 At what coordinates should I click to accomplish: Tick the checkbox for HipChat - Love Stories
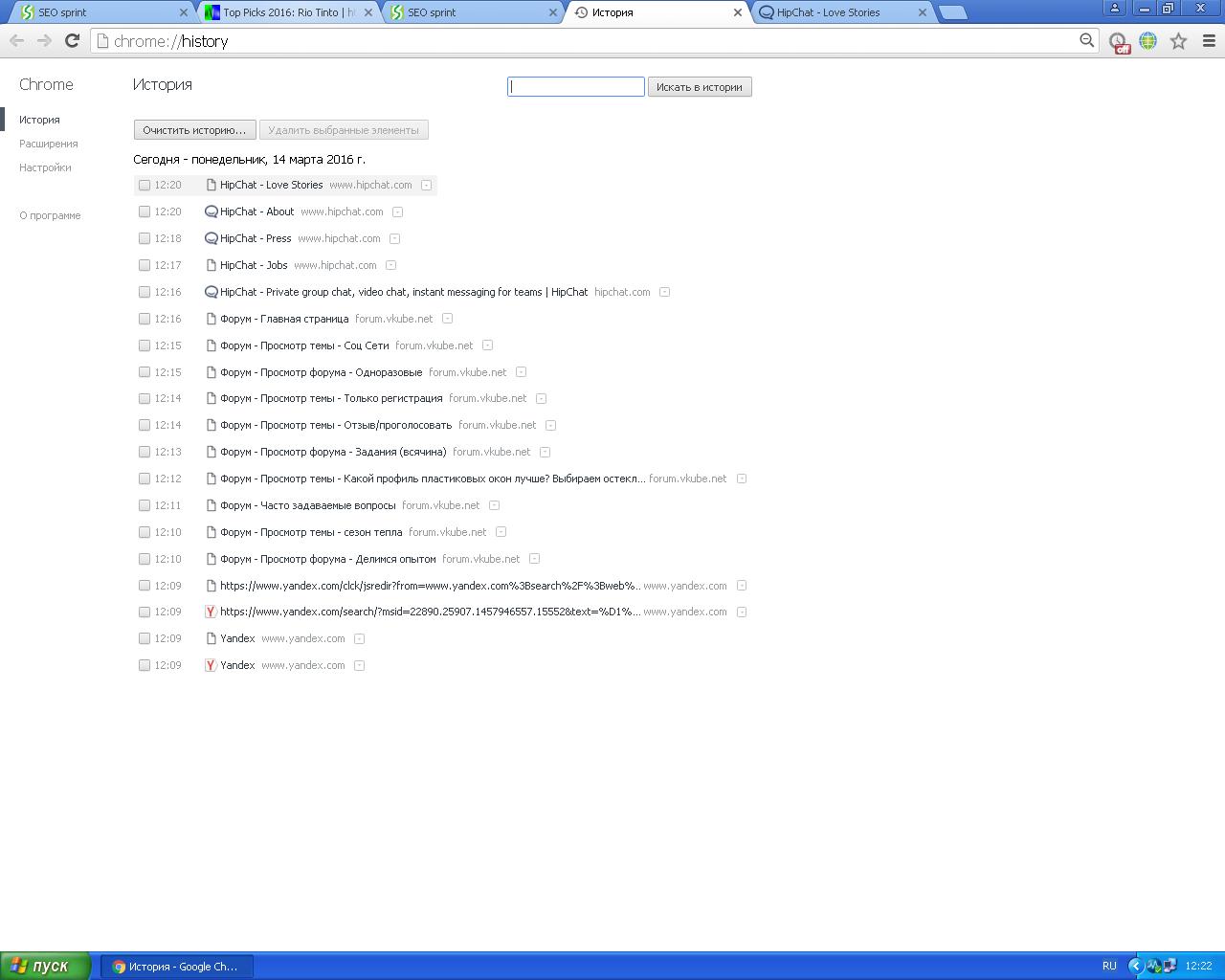(145, 185)
